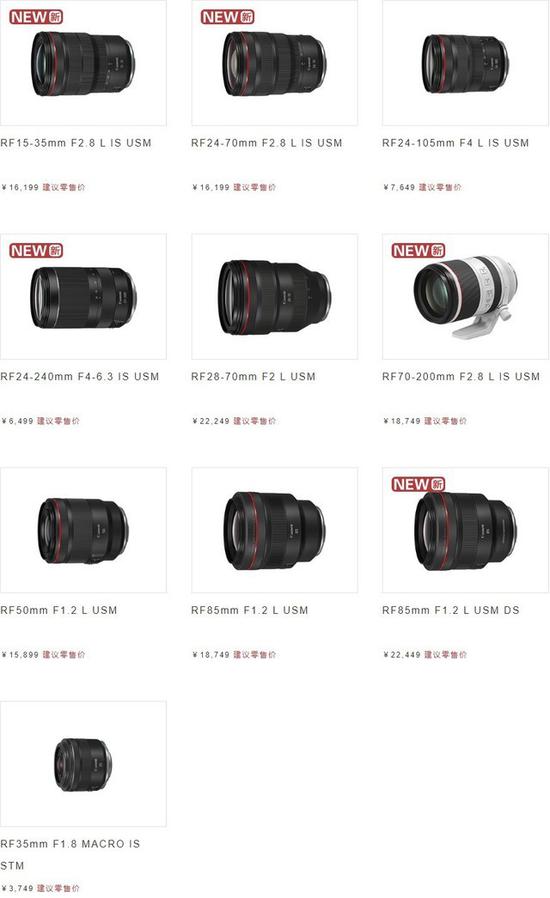Open the RF85mm F1.2 L USM title link
The image size is (550, 898).
click(x=250, y=611)
